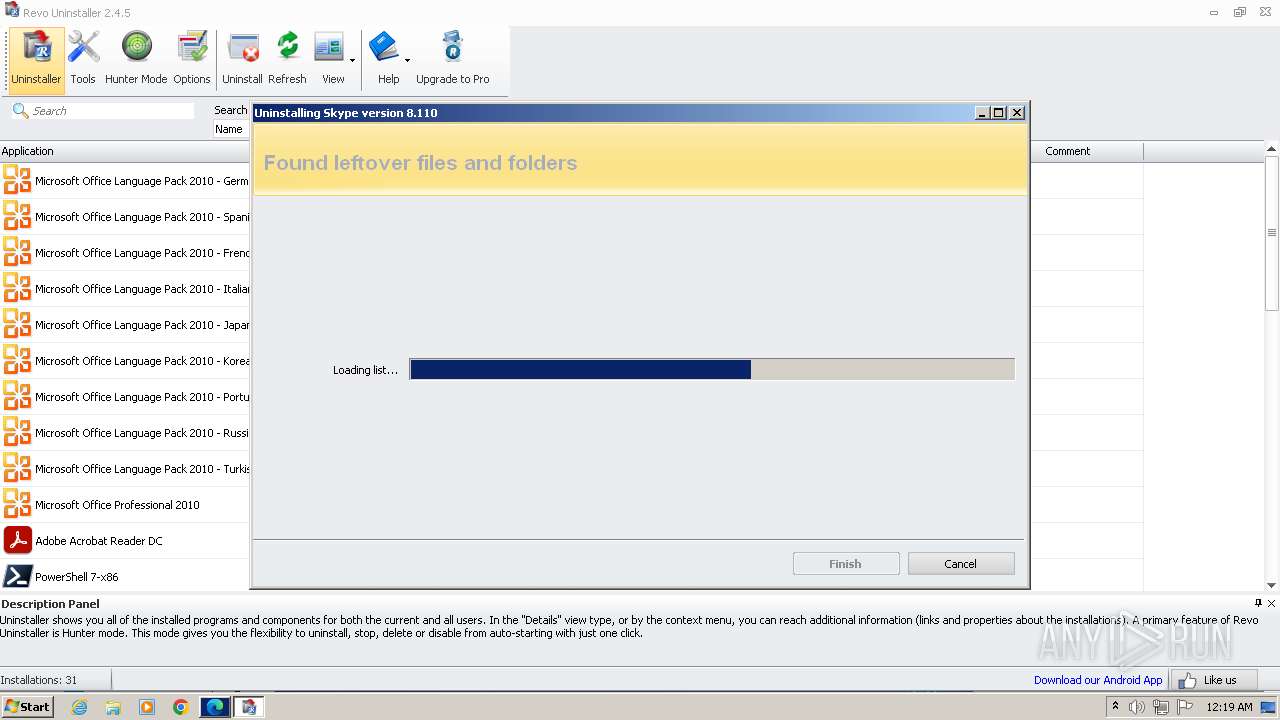1280x720 pixels.
Task: Restore the Revo Uninstaller main window
Action: (x=1240, y=13)
